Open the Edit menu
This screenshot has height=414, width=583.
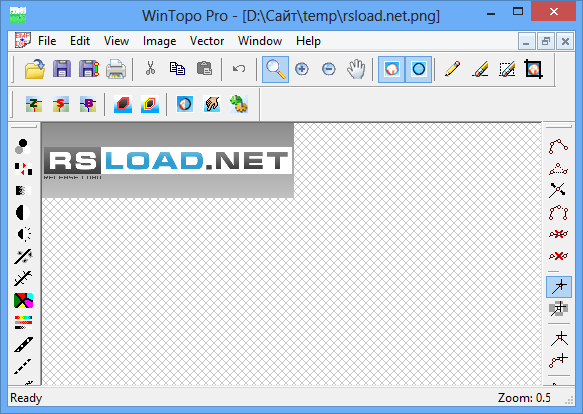(x=80, y=41)
